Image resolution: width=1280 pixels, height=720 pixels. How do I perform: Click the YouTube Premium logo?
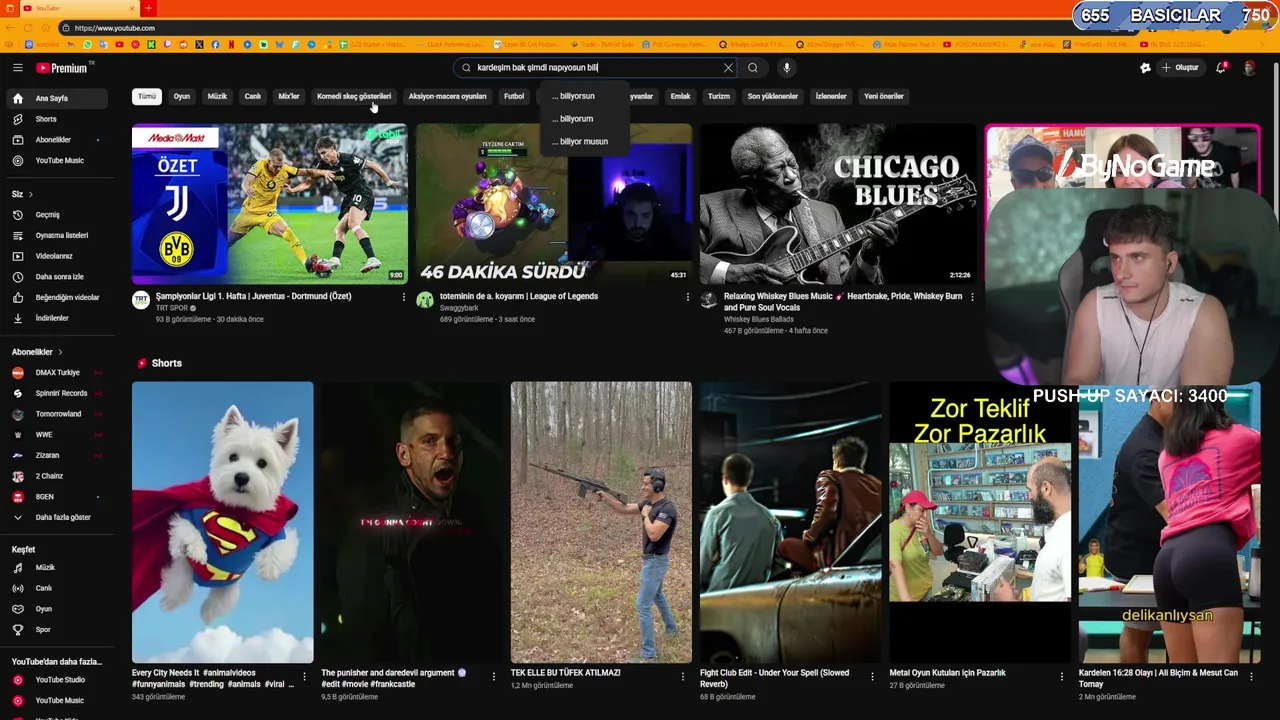pyautogui.click(x=64, y=68)
